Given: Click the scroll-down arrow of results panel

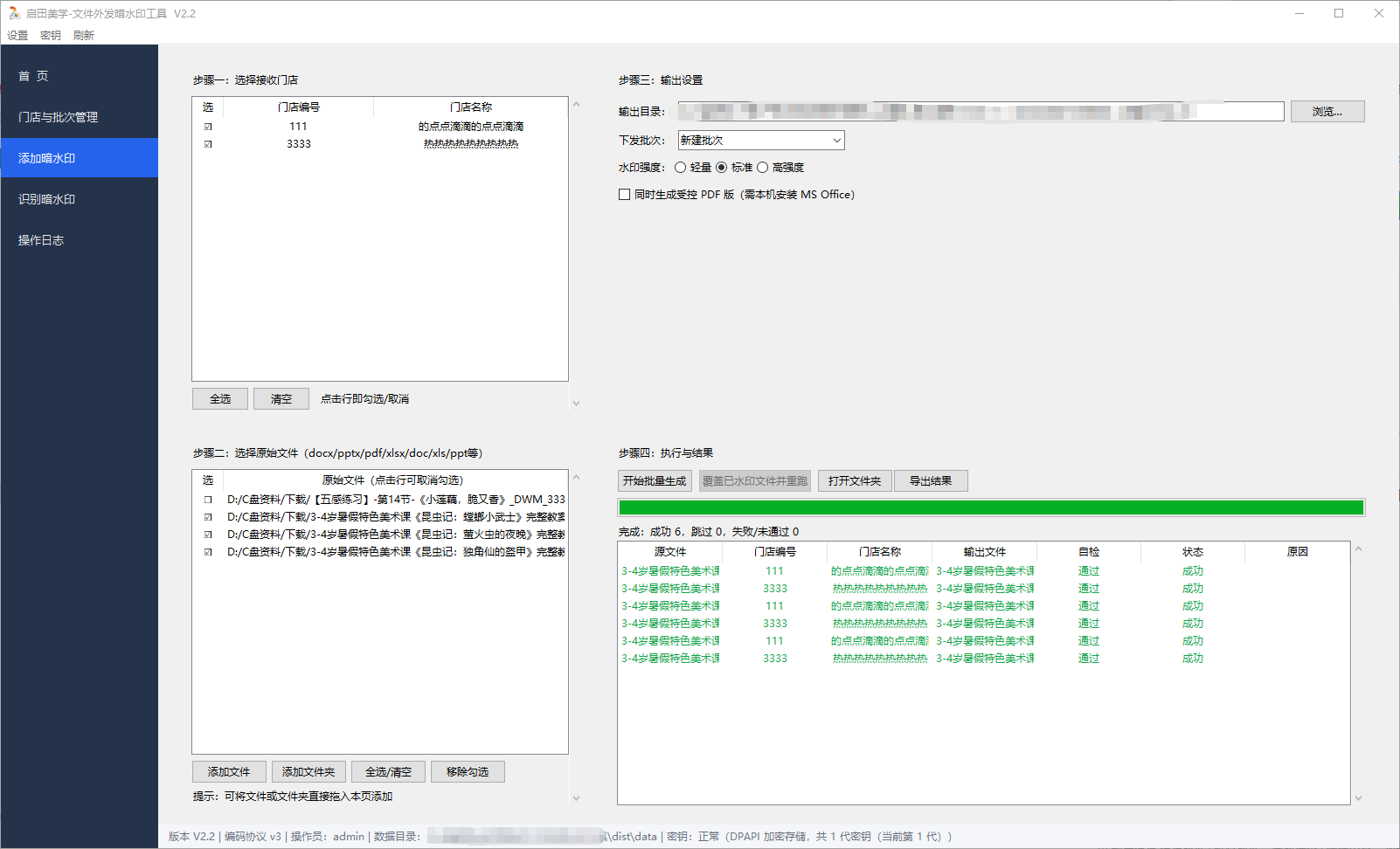Looking at the screenshot, I should pos(1358,798).
